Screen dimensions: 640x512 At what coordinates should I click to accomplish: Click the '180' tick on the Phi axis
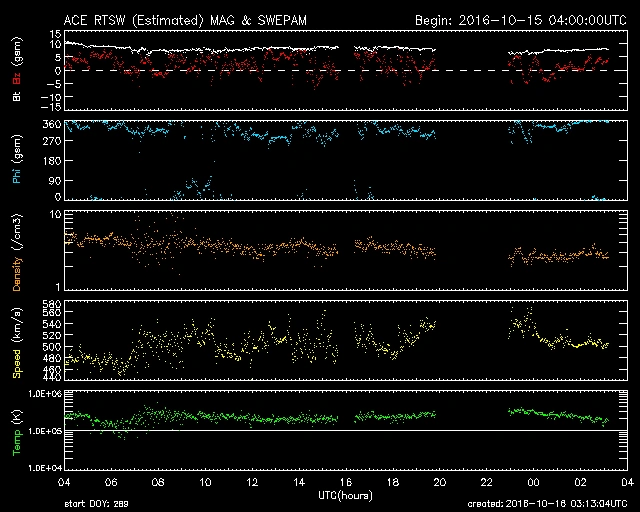[52, 161]
